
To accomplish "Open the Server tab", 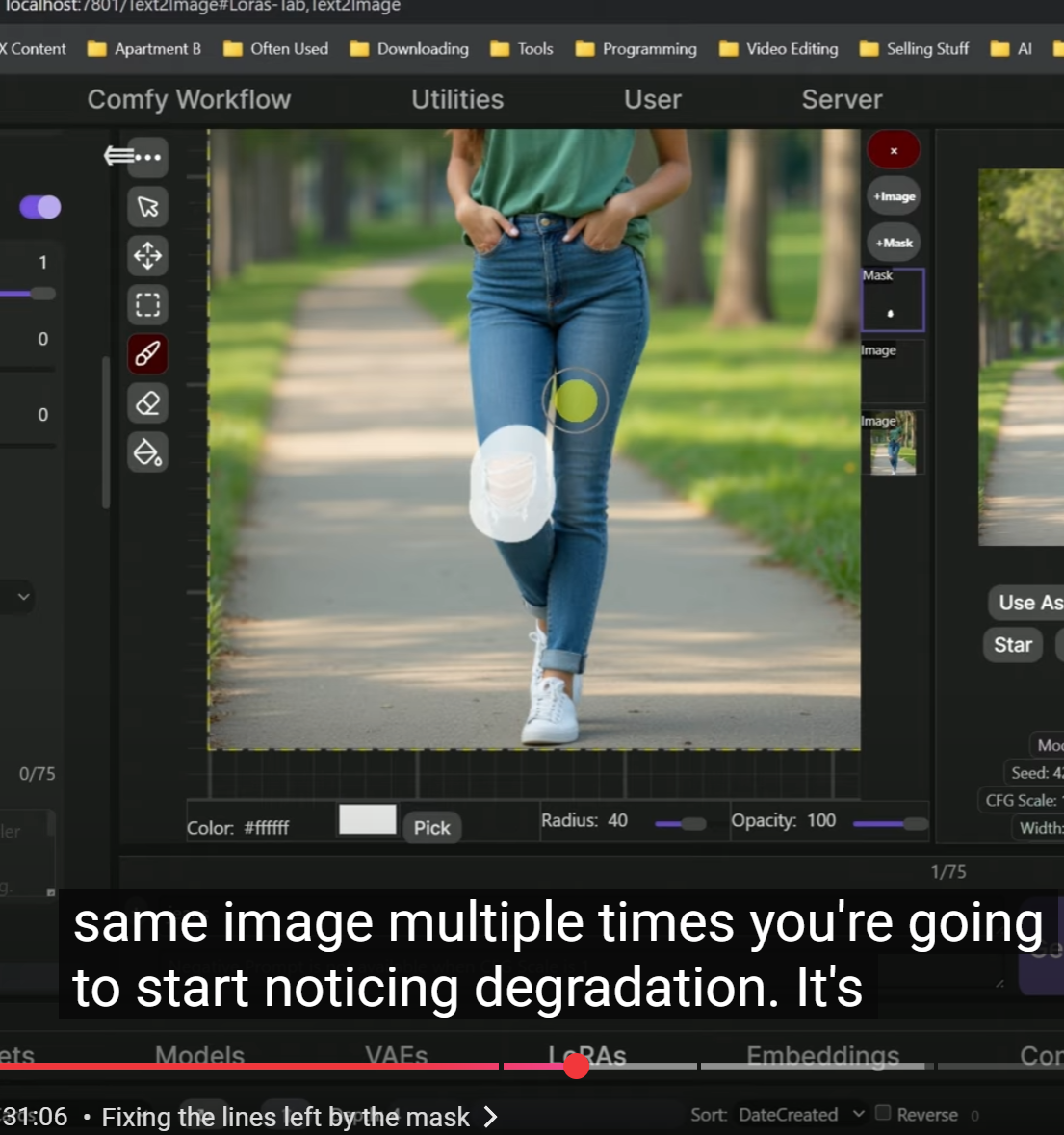I will click(842, 99).
